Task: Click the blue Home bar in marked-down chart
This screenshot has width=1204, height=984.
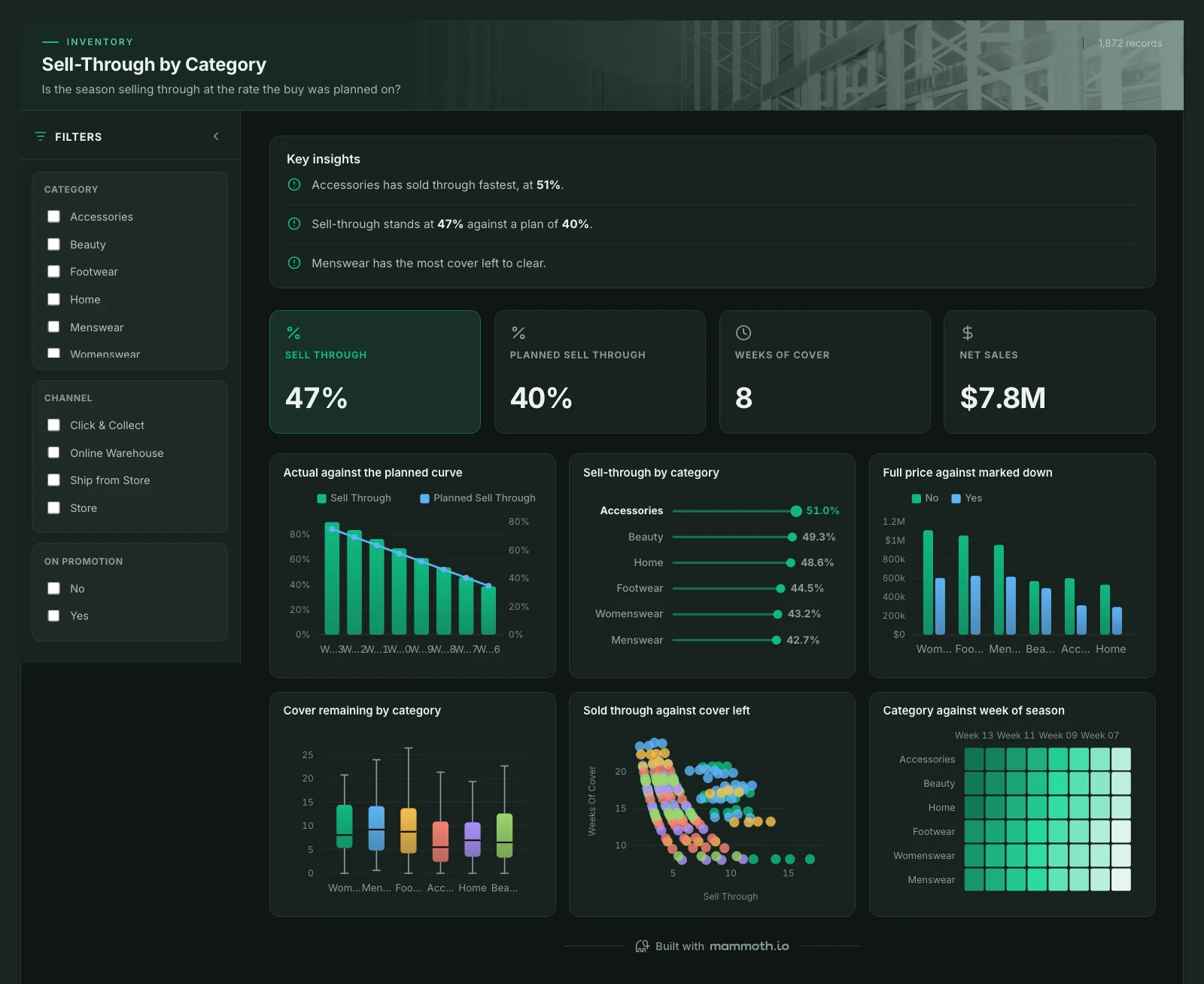Action: point(1117,620)
